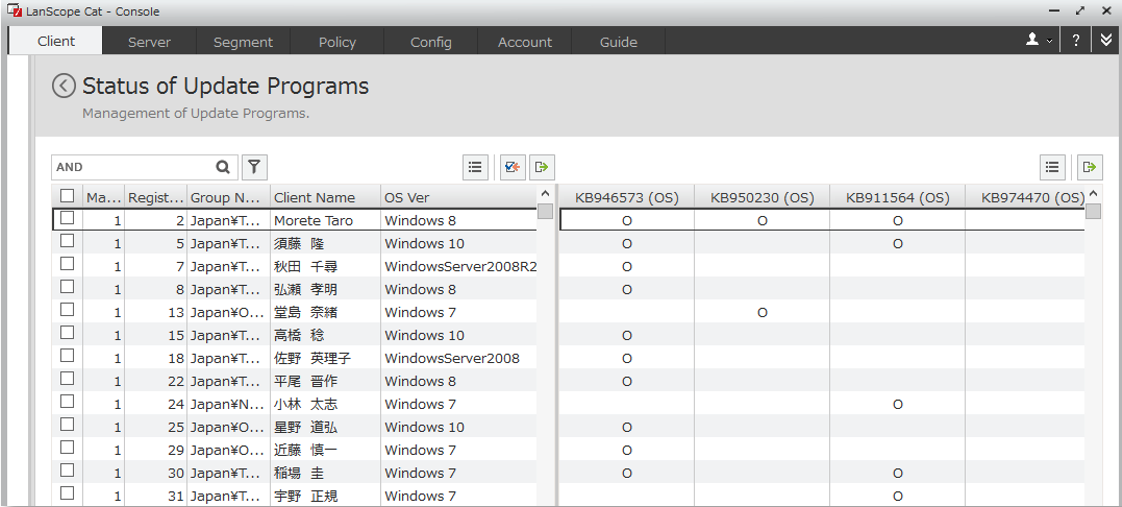Click the magnifier search icon
Viewport: 1122px width, 507px height.
[x=223, y=167]
